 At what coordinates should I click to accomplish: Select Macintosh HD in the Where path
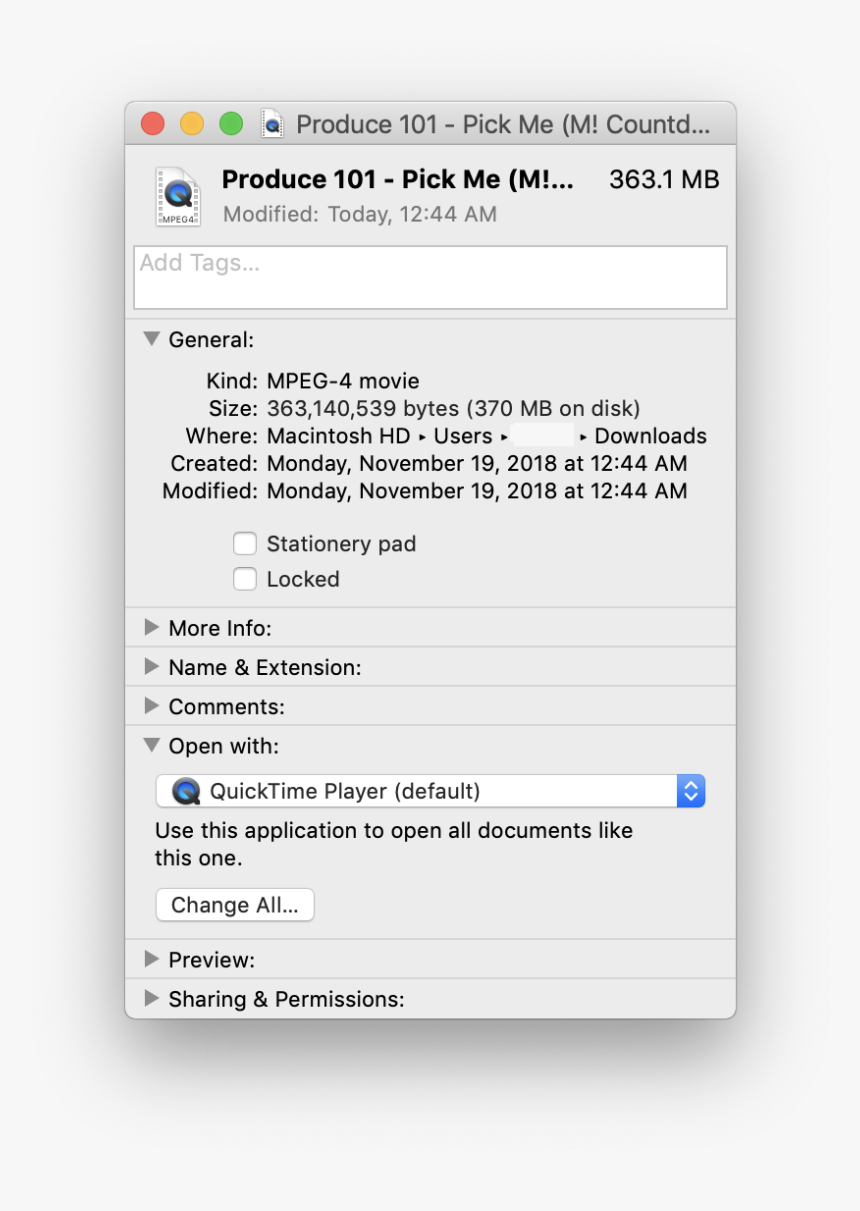tap(337, 436)
